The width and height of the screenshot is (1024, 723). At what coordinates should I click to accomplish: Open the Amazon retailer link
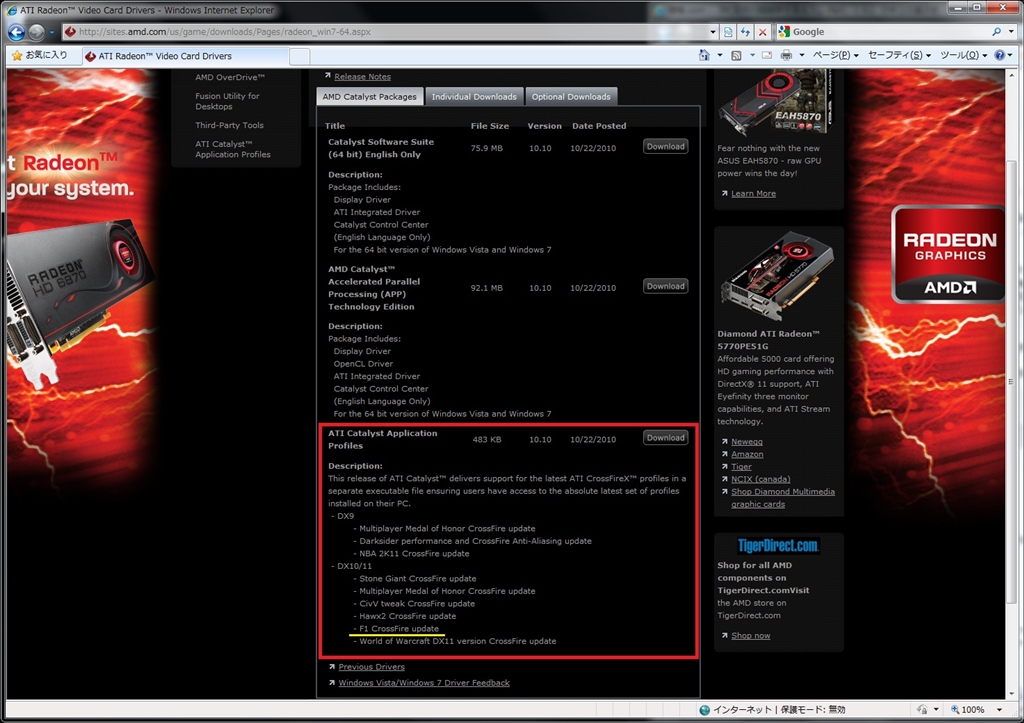[x=747, y=454]
